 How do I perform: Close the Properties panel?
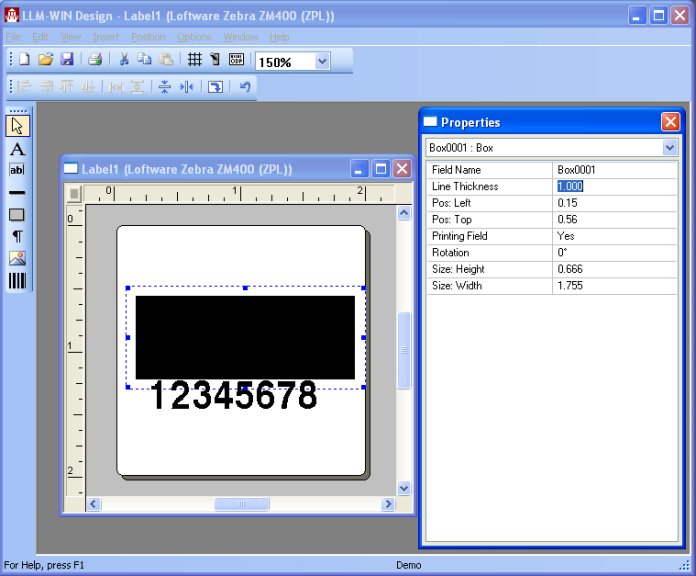[x=670, y=122]
